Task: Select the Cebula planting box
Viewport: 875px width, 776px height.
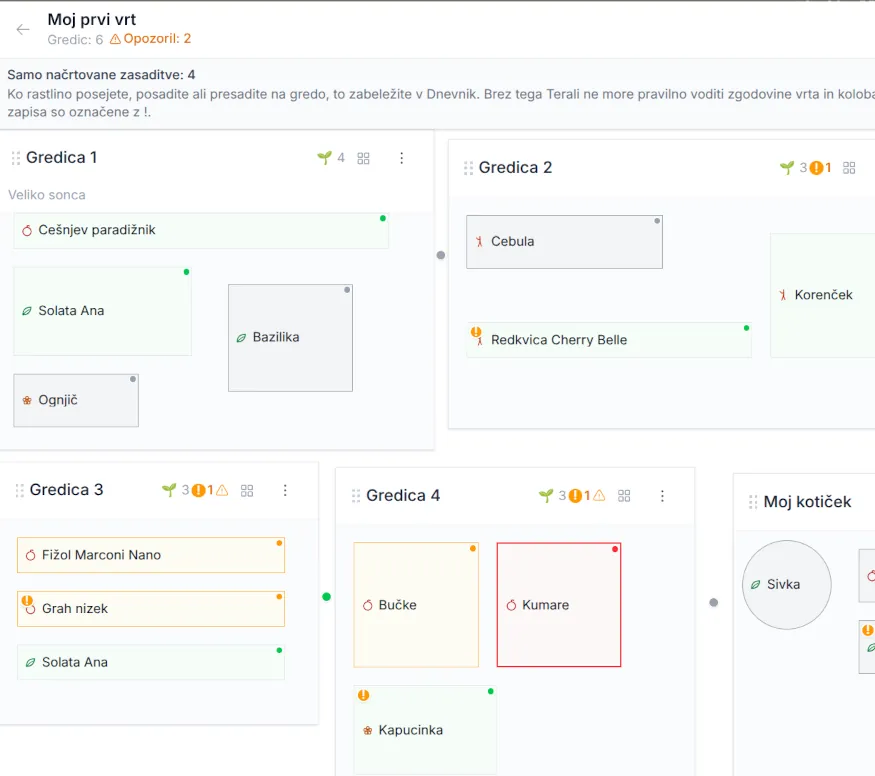Action: (x=564, y=242)
